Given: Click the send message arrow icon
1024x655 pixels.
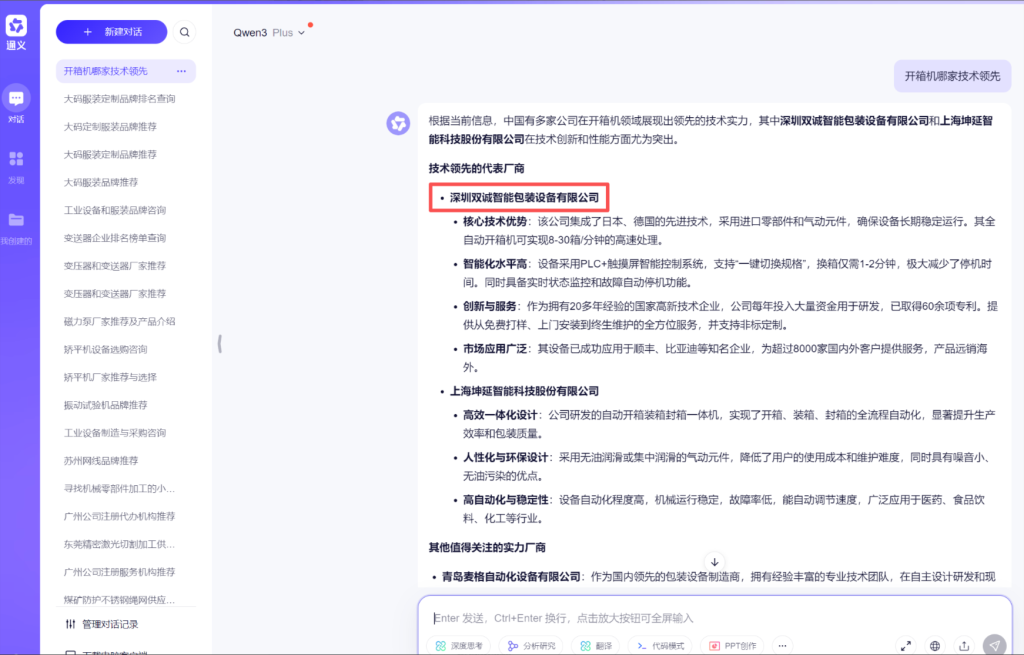Looking at the screenshot, I should (x=993, y=645).
